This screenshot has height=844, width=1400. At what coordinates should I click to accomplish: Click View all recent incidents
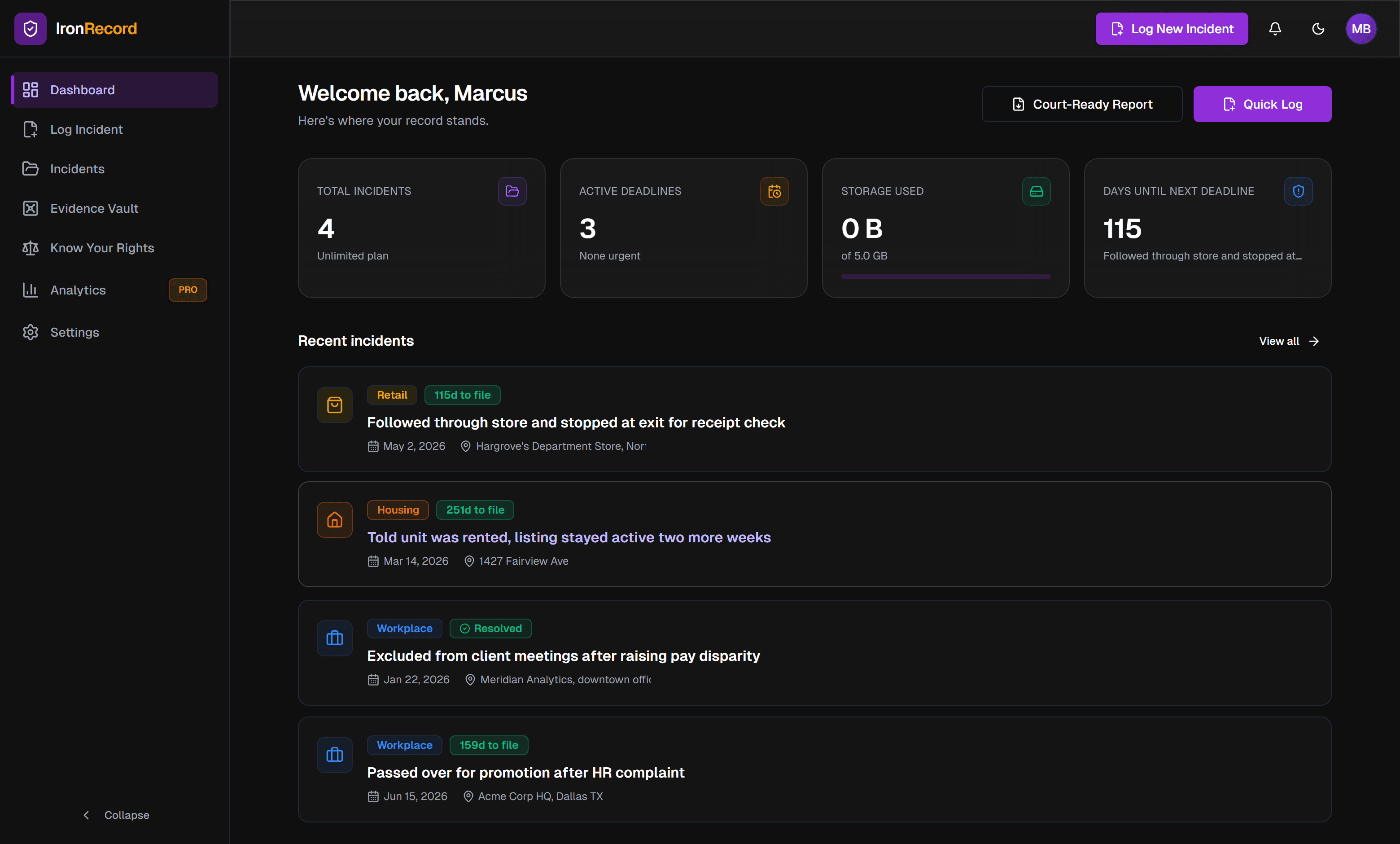click(1289, 341)
